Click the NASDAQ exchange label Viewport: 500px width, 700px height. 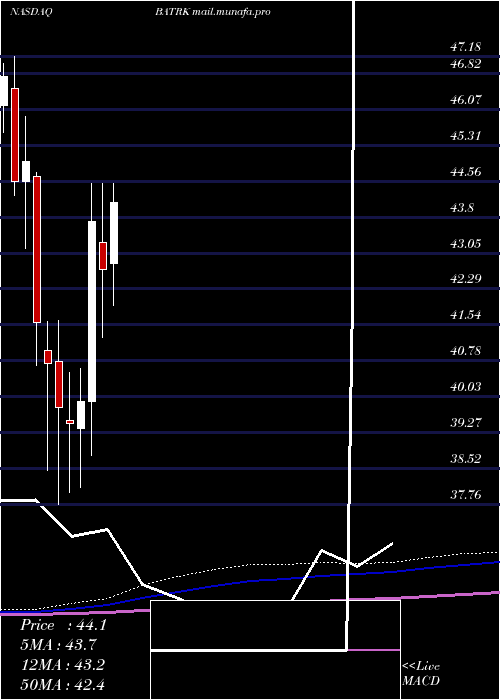[31, 12]
